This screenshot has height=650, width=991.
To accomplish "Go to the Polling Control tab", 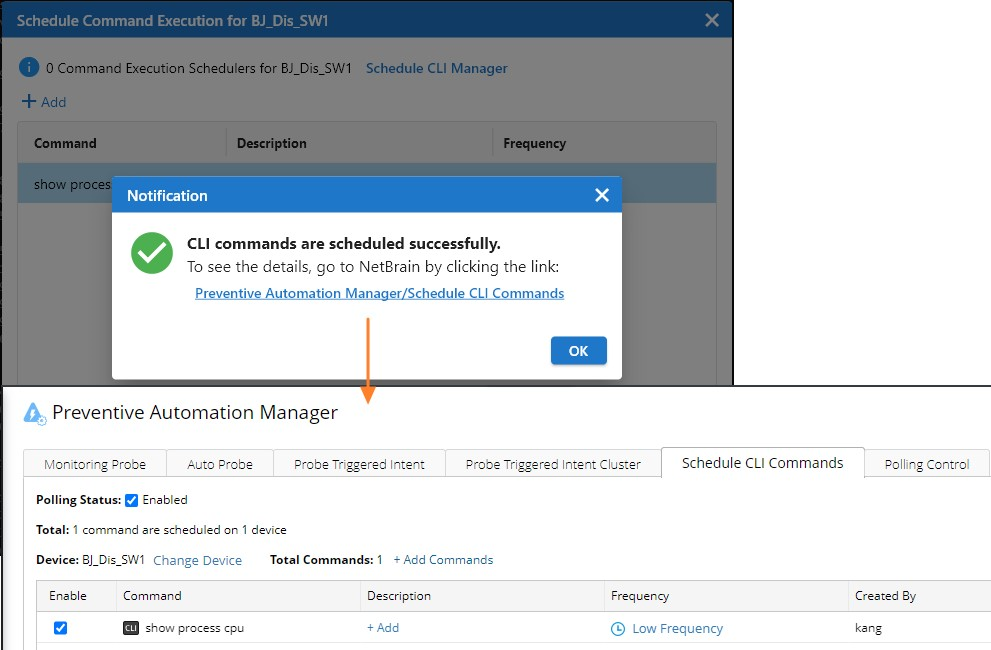I will click(927, 464).
